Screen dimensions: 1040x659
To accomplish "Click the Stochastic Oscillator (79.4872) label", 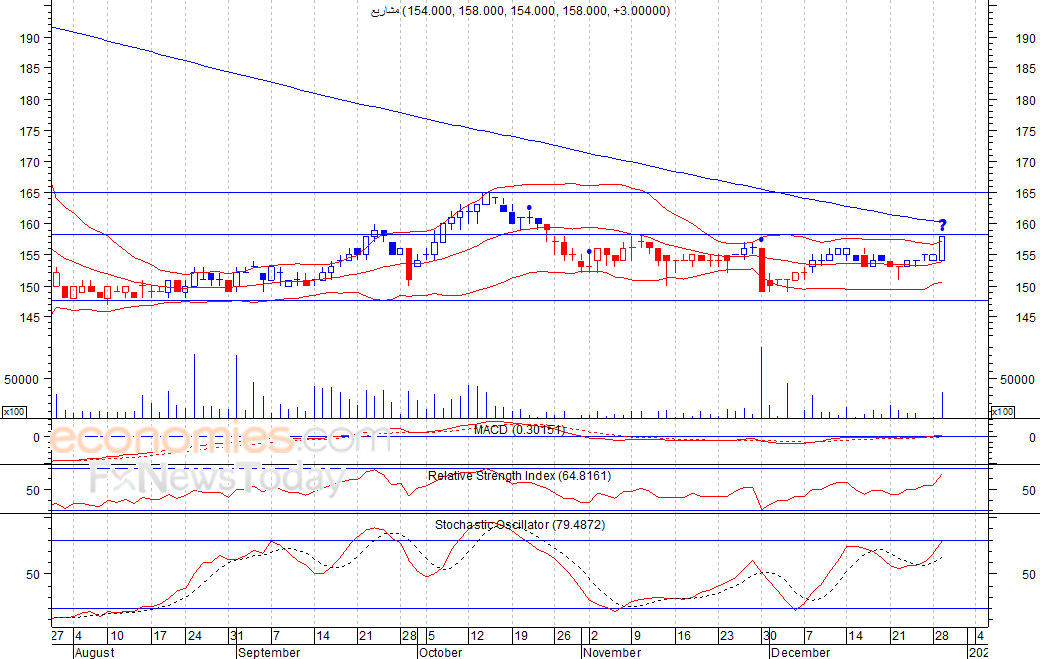I will coord(519,524).
